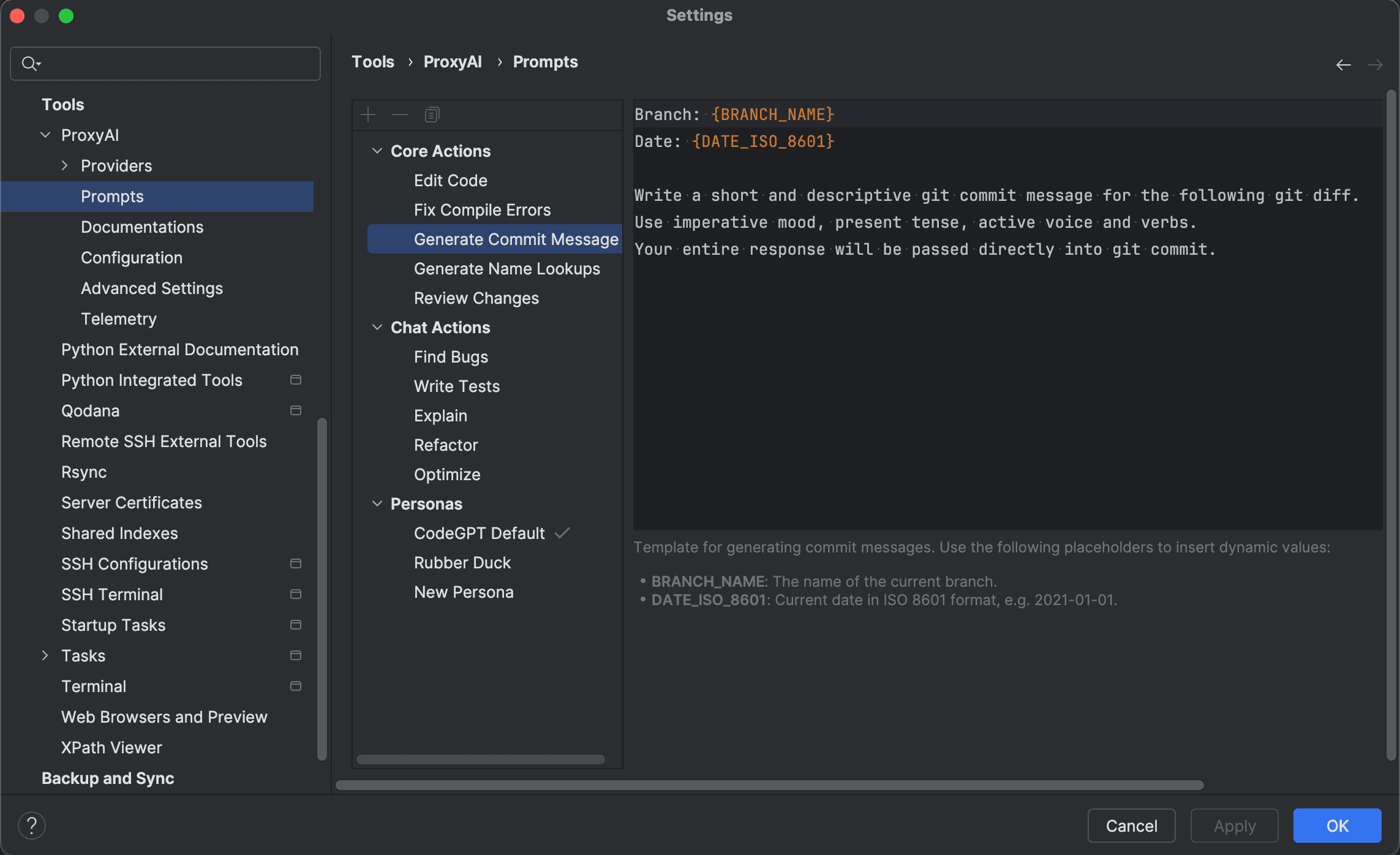The width and height of the screenshot is (1400, 855).
Task: Toggle the checkmark on CodeGPT Default persona
Action: click(563, 533)
